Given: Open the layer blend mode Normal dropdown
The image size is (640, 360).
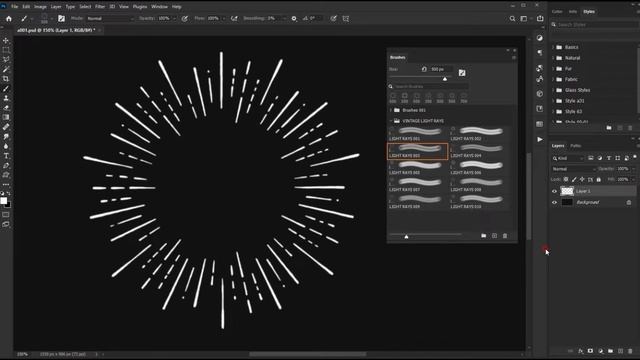Looking at the screenshot, I should point(574,169).
